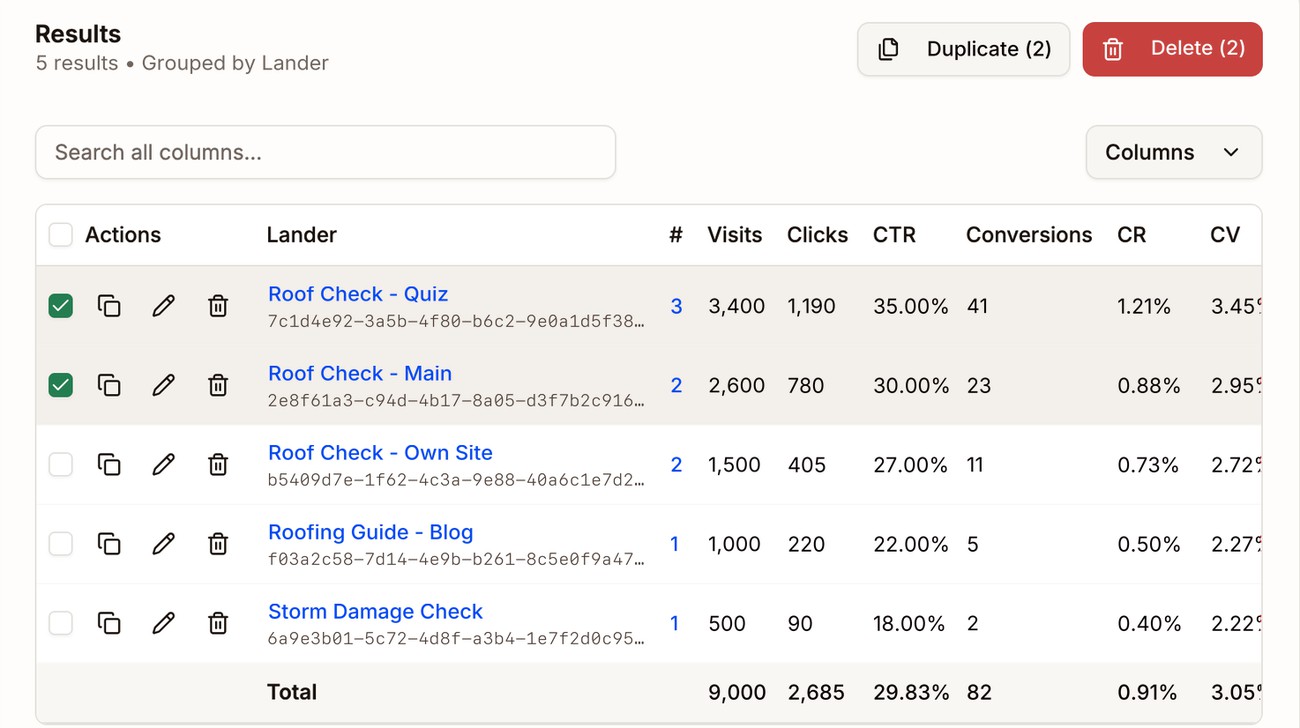Focus the Search all columns field
Image resolution: width=1300 pixels, height=728 pixels.
click(325, 152)
